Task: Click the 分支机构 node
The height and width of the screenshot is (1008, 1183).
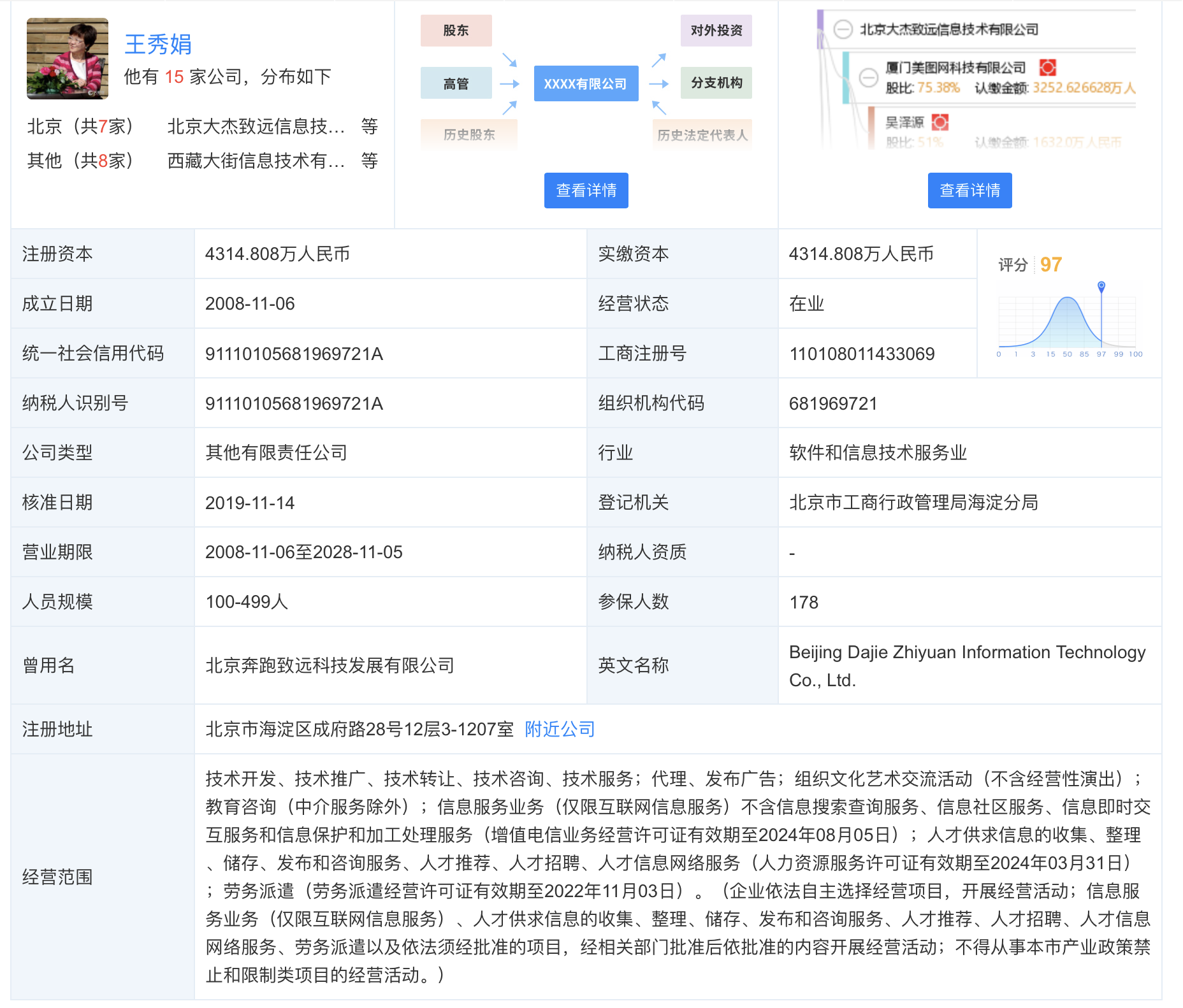Action: coord(716,83)
